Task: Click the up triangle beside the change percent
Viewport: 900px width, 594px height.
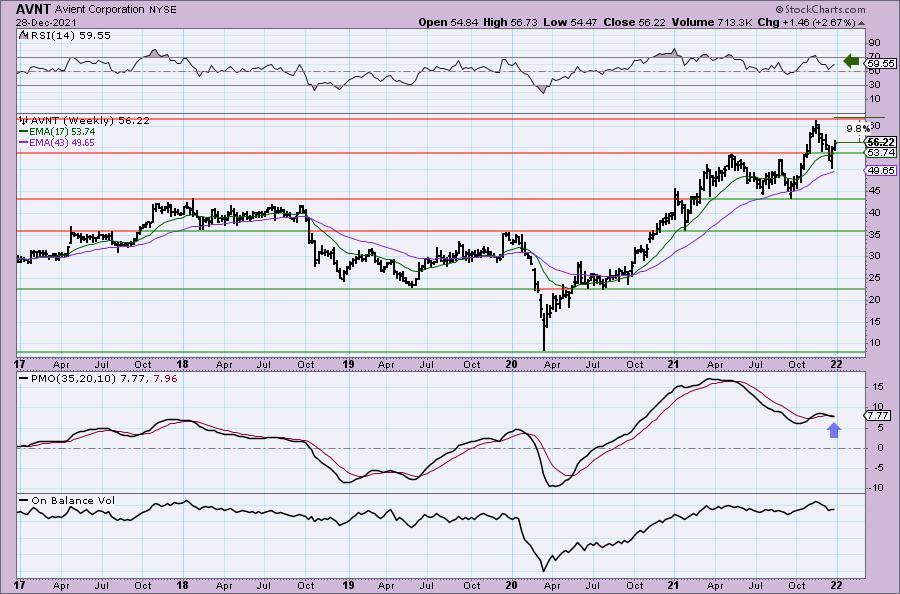Action: point(862,23)
